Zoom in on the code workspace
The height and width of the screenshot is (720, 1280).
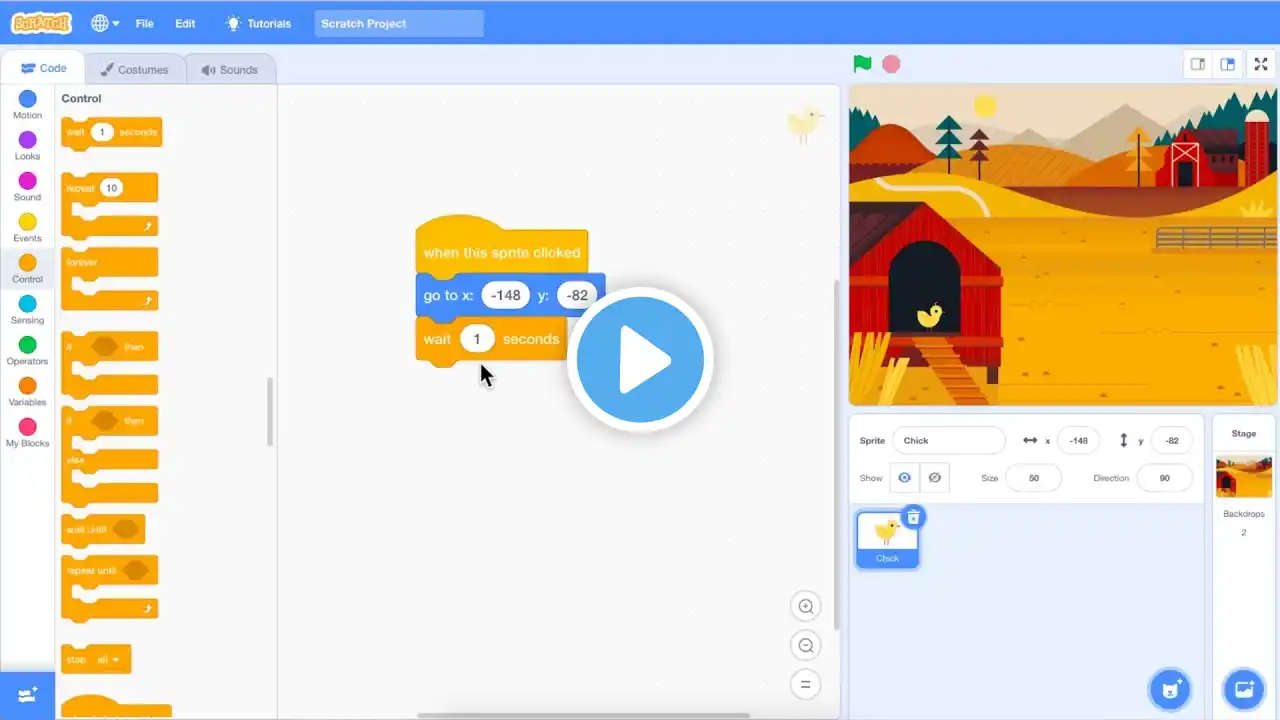tap(805, 606)
